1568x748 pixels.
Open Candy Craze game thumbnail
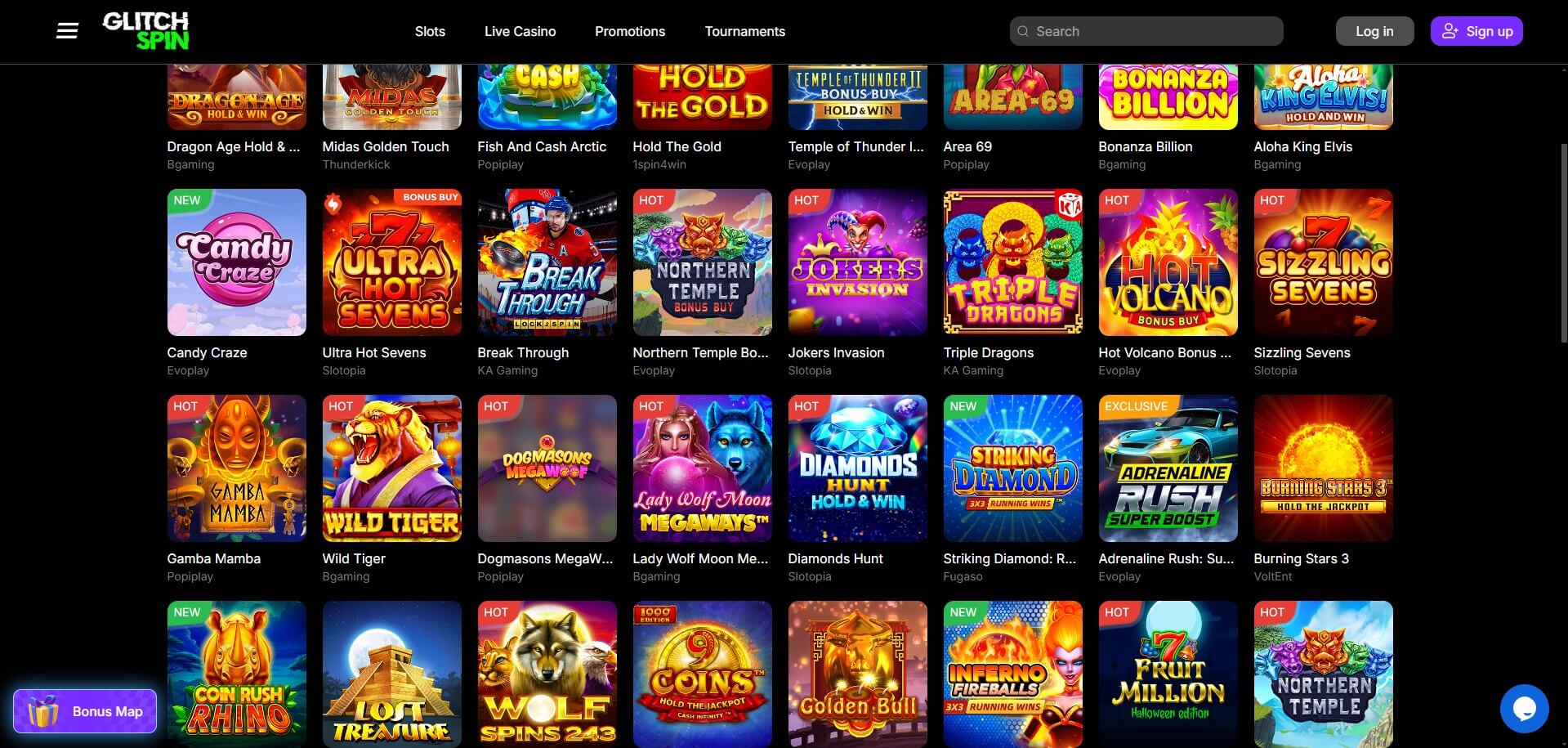pos(237,262)
